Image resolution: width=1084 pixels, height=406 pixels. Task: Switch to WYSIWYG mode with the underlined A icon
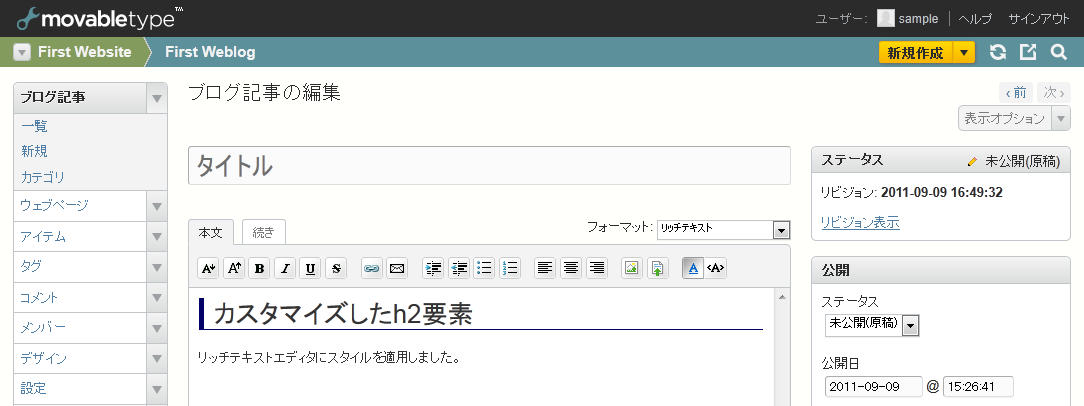(x=693, y=268)
